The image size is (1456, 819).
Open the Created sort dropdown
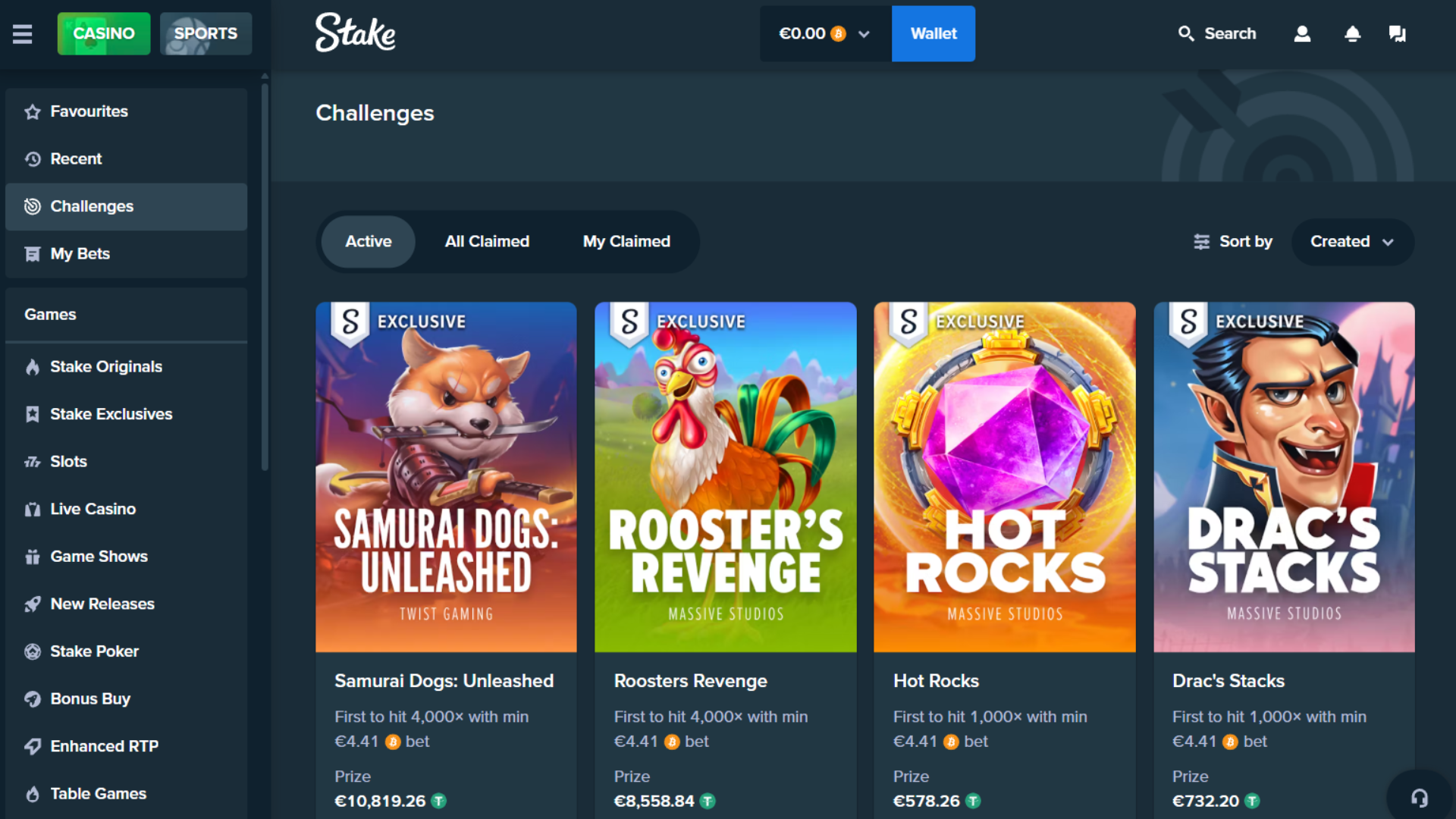tap(1352, 242)
